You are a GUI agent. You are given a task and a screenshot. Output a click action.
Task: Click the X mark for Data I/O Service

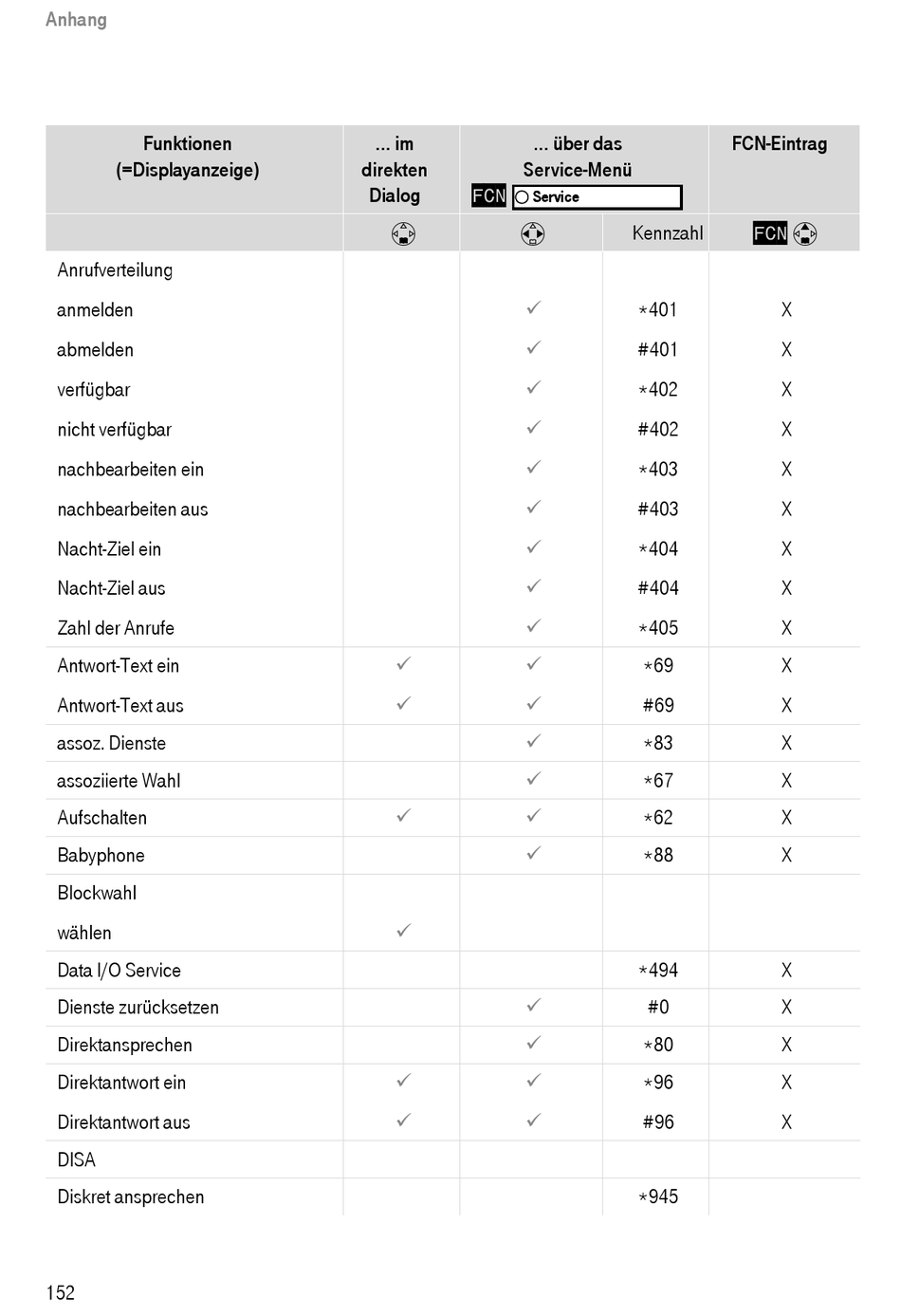click(x=786, y=970)
